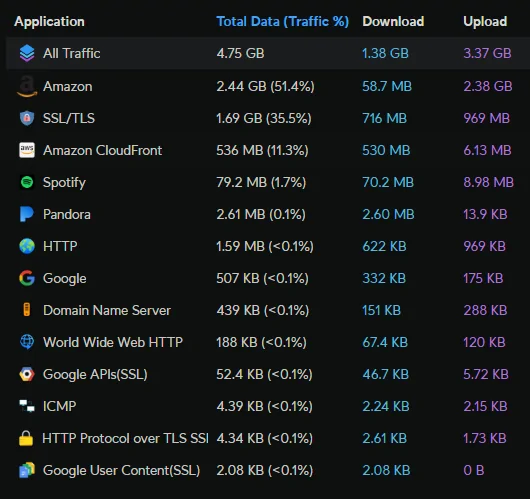
Task: Click the 1.69 GB (35.5%) SSL/TLS total
Action: pos(264,118)
